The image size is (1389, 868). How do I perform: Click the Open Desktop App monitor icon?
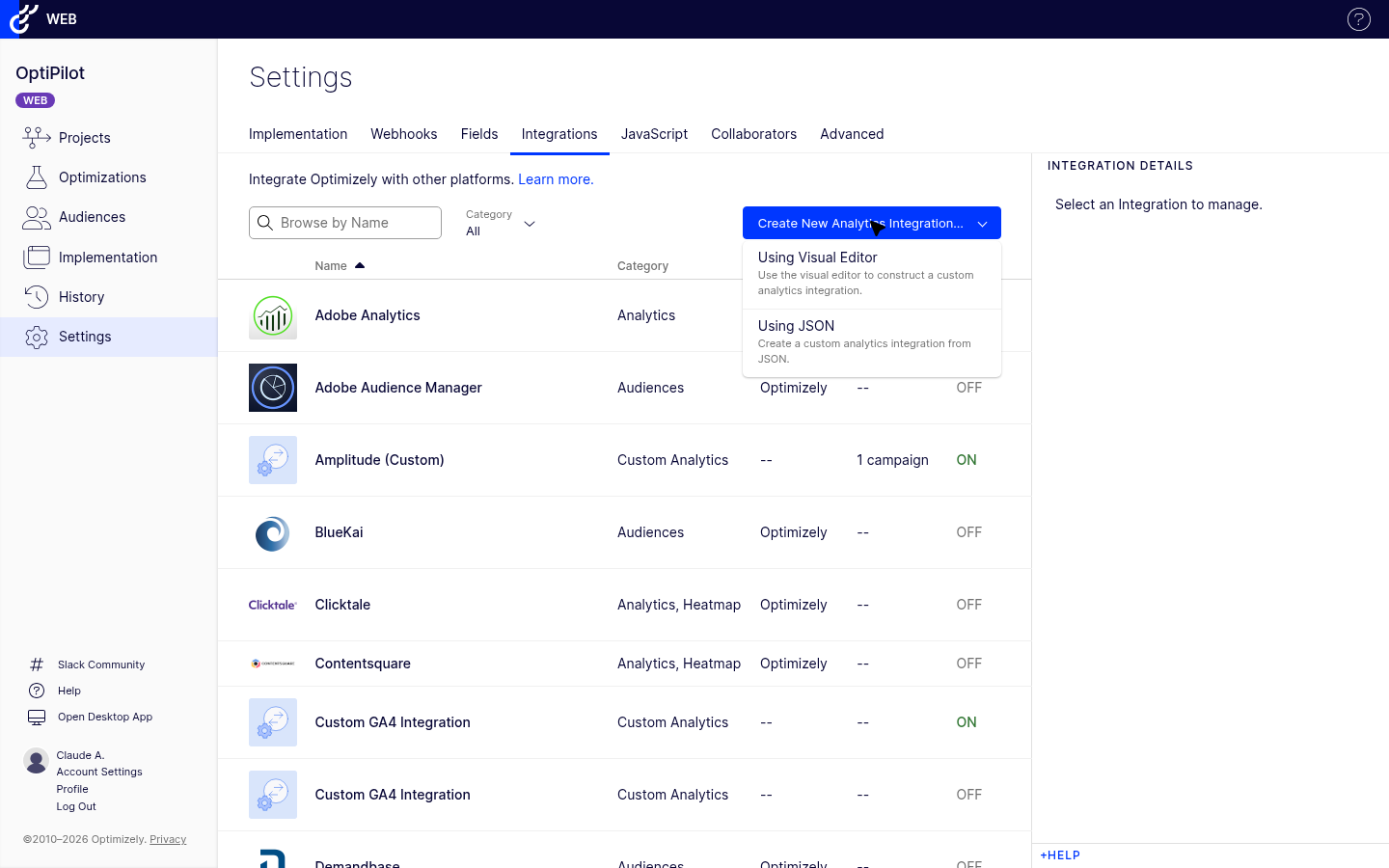37,717
